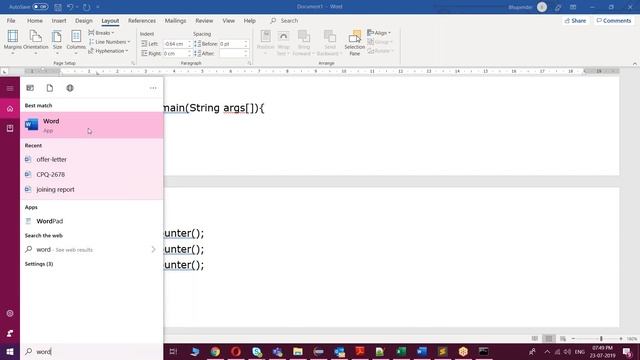Viewport: 640px width, 360px height.
Task: Switch to the Insert ribbon tab
Action: 59,20
